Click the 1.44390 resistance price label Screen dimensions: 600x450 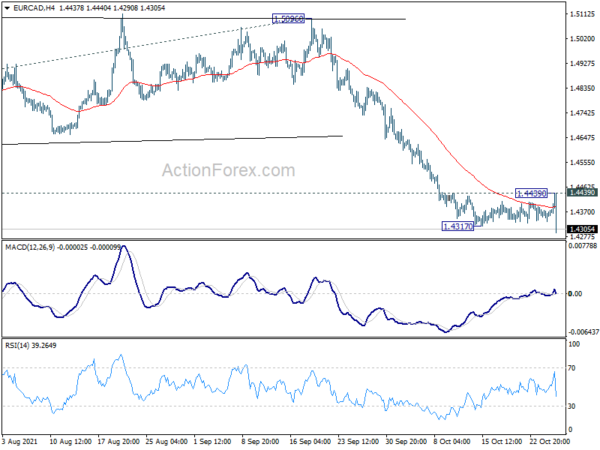tap(532, 193)
